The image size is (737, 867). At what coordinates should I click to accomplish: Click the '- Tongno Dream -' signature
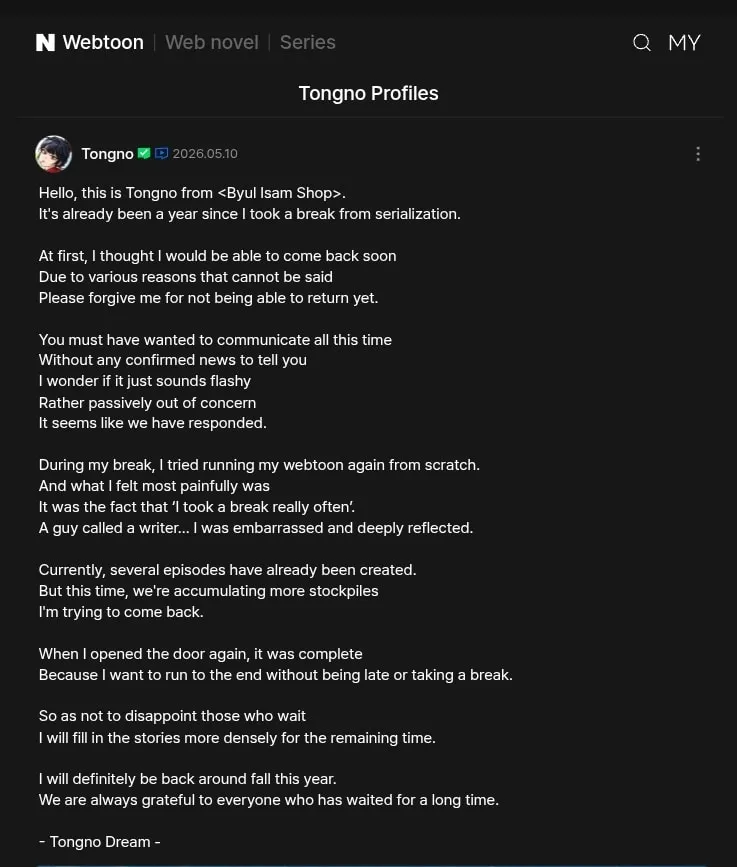point(100,842)
